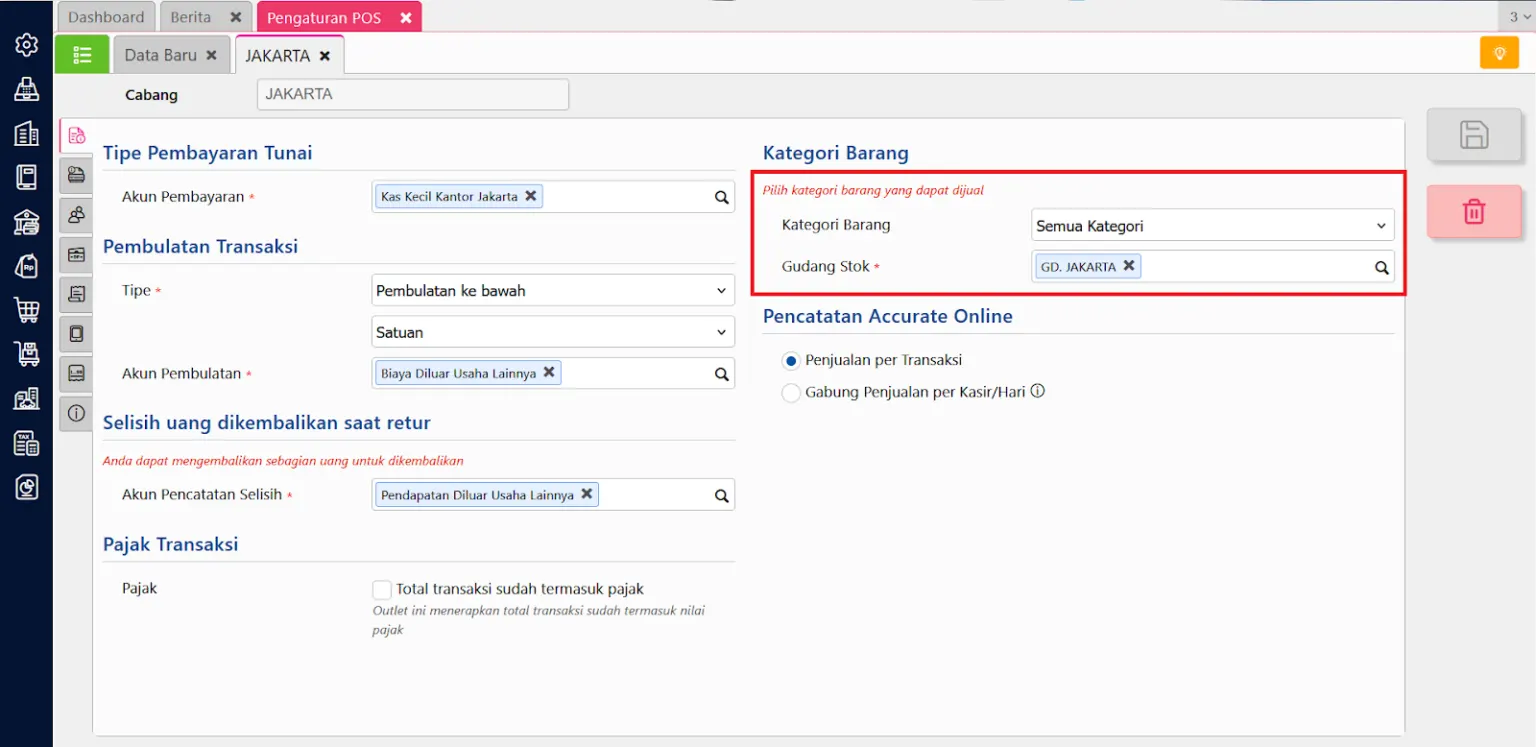Click Pajak Transaksi heading
This screenshot has width=1536, height=747.
point(171,544)
